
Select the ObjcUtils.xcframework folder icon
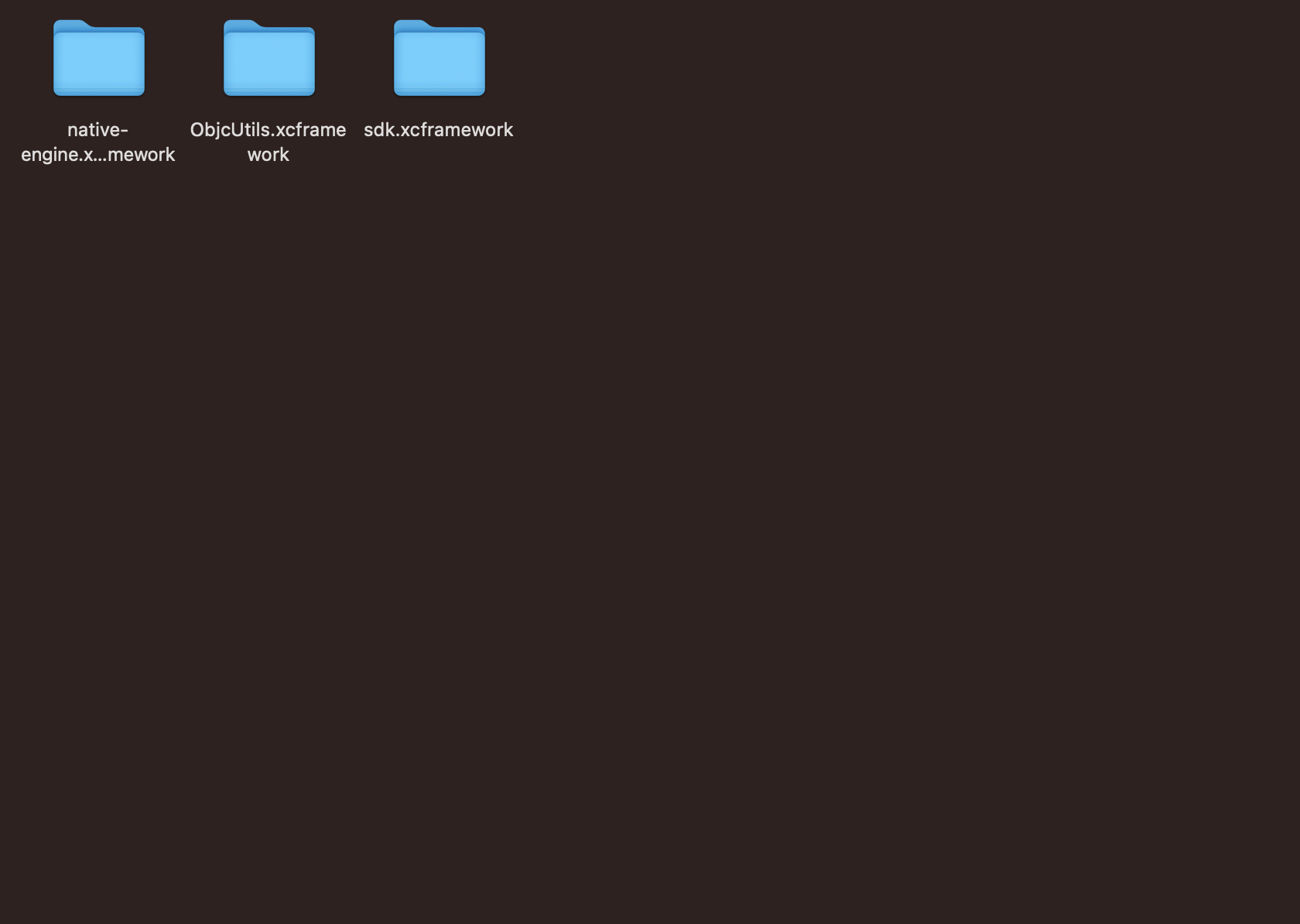(269, 58)
